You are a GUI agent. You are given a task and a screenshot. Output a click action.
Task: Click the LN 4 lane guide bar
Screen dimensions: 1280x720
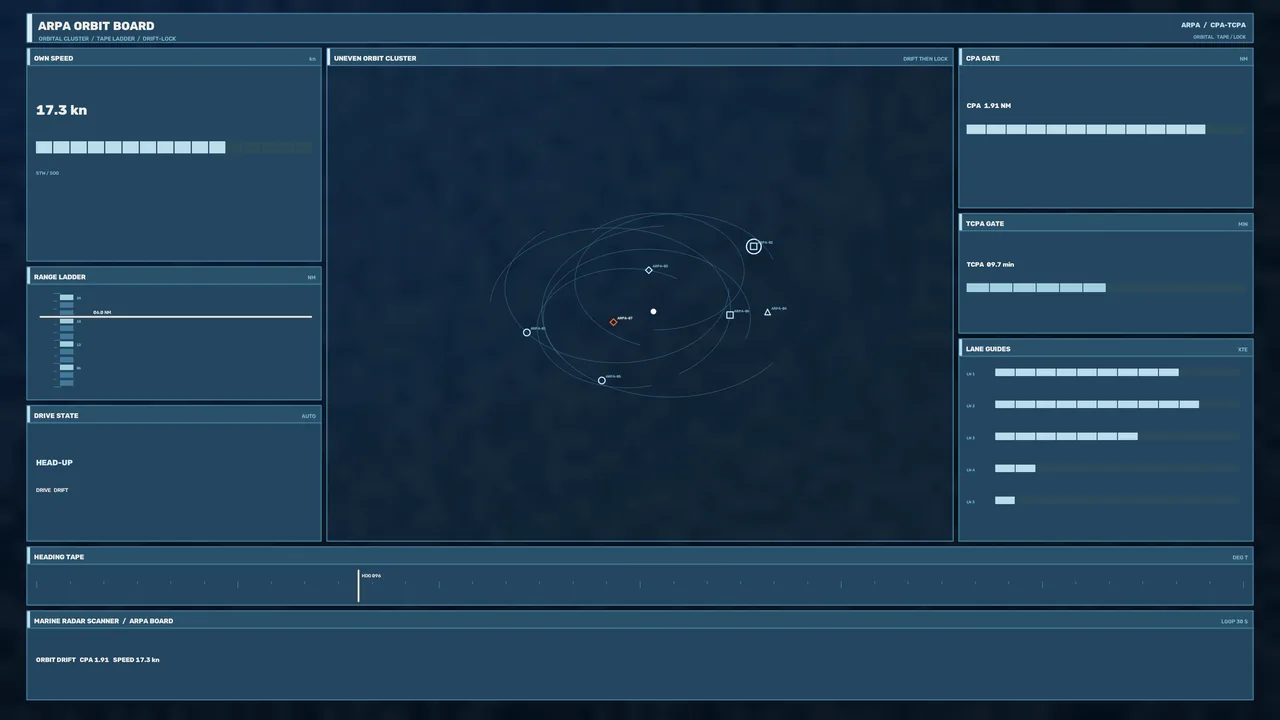click(1118, 468)
